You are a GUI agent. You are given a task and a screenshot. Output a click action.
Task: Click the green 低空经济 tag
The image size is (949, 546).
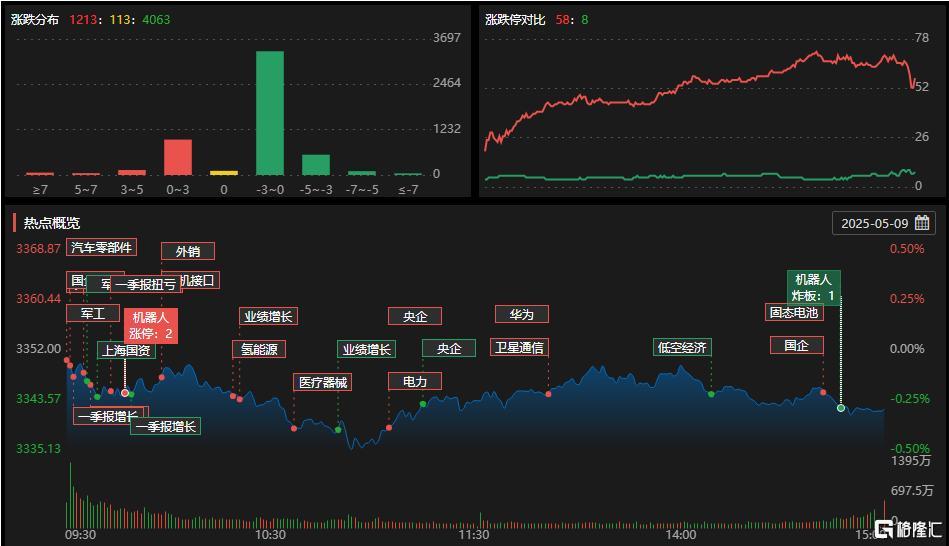(682, 347)
